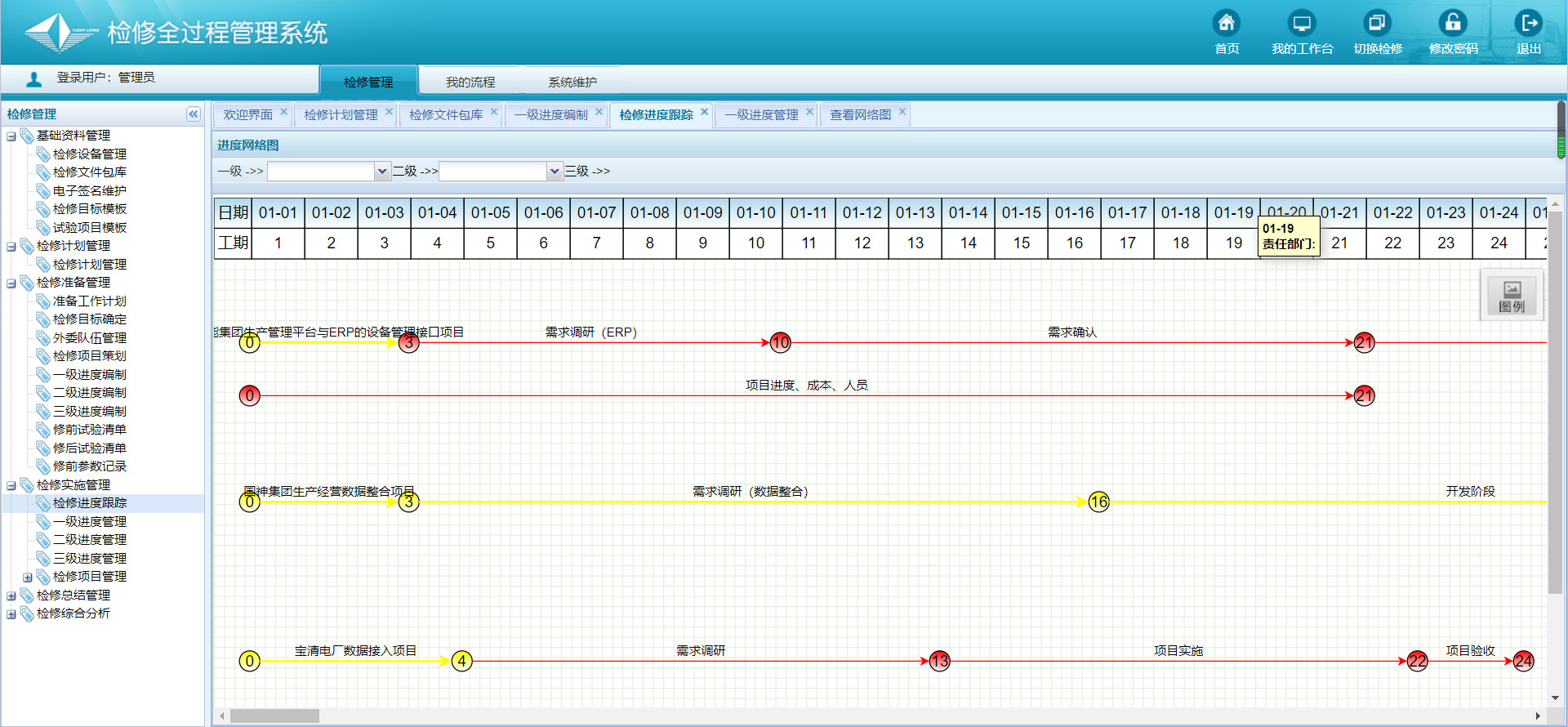Expand the 检修综合分析 tree node
Image resolution: width=1568 pixels, height=727 pixels.
click(11, 614)
